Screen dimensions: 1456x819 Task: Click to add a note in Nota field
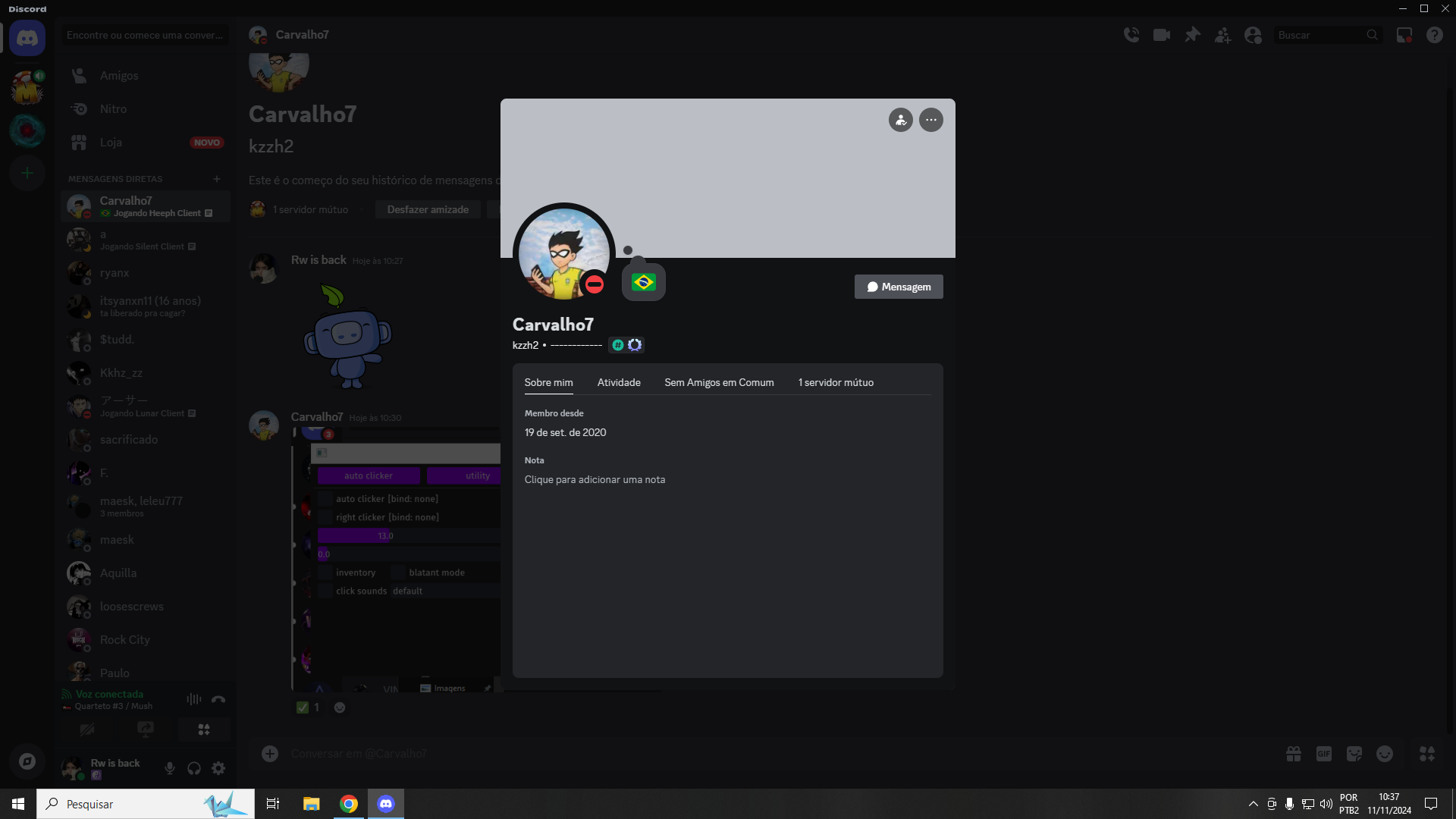[x=595, y=479]
